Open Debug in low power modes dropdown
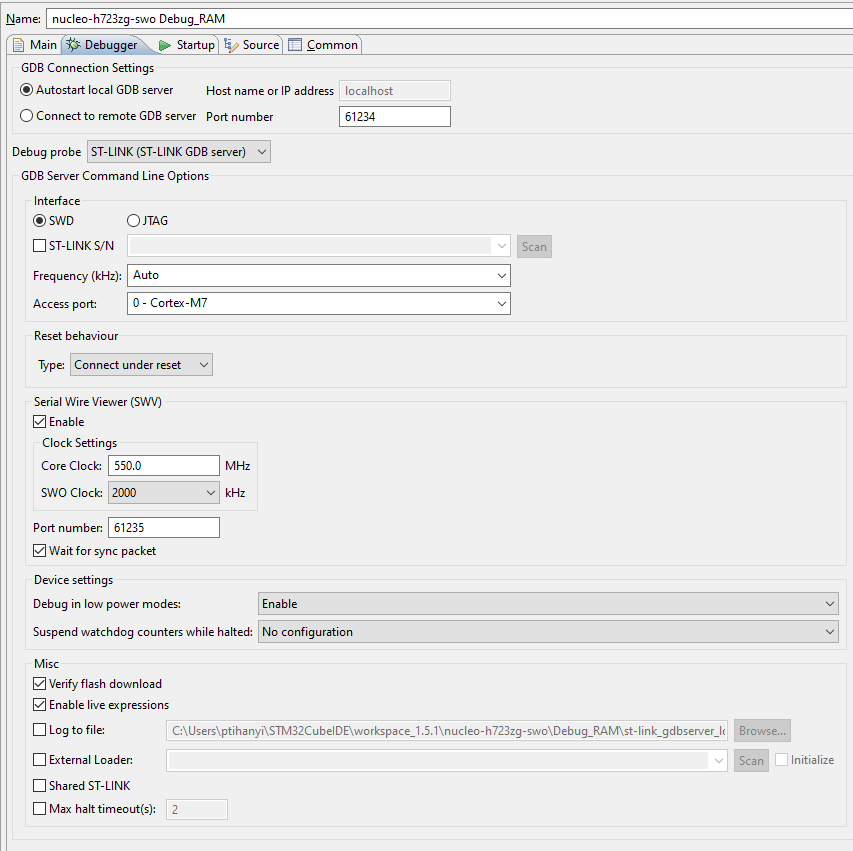Image resolution: width=853 pixels, height=851 pixels. click(x=548, y=604)
